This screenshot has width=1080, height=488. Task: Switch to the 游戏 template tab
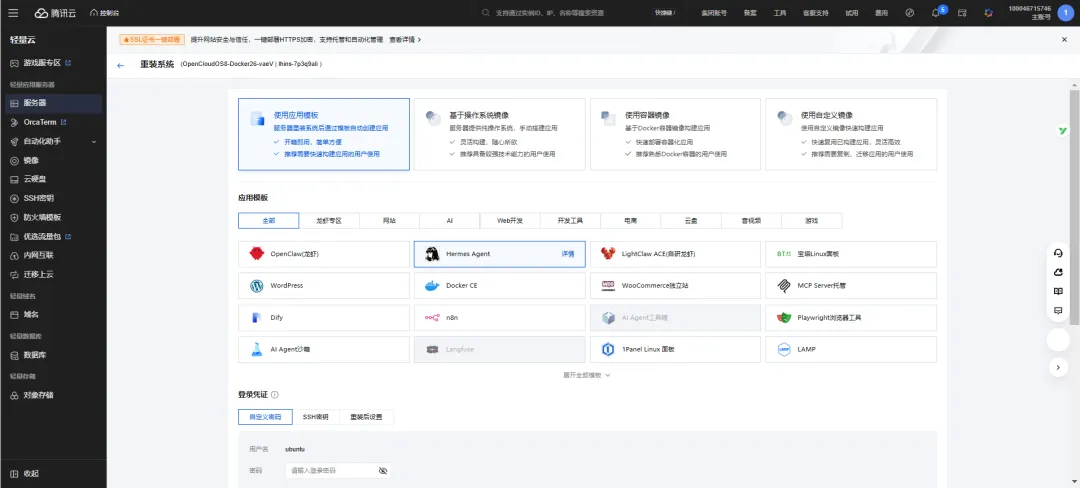[811, 221]
